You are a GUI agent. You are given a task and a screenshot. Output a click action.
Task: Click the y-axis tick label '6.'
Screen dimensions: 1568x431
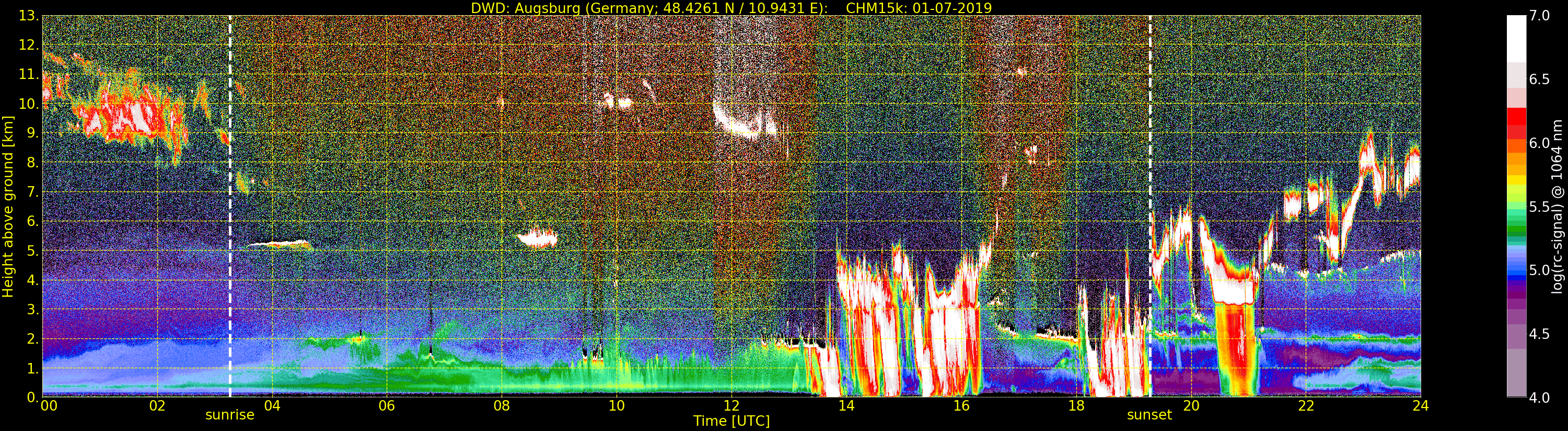click(33, 221)
